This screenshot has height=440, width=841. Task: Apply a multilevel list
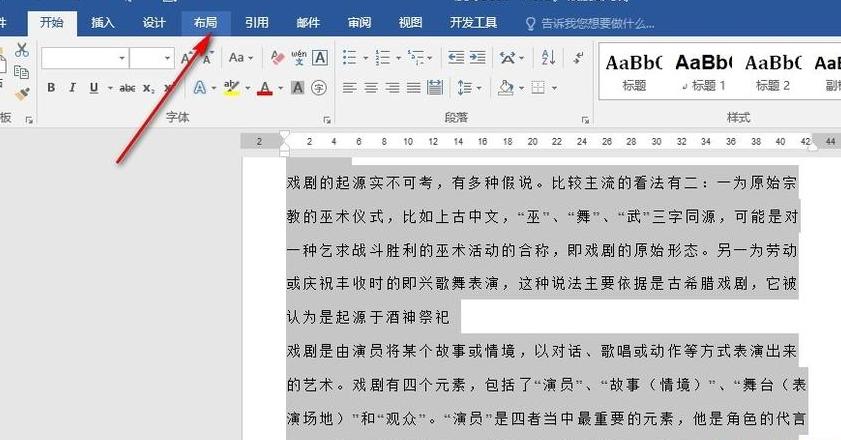(416, 57)
